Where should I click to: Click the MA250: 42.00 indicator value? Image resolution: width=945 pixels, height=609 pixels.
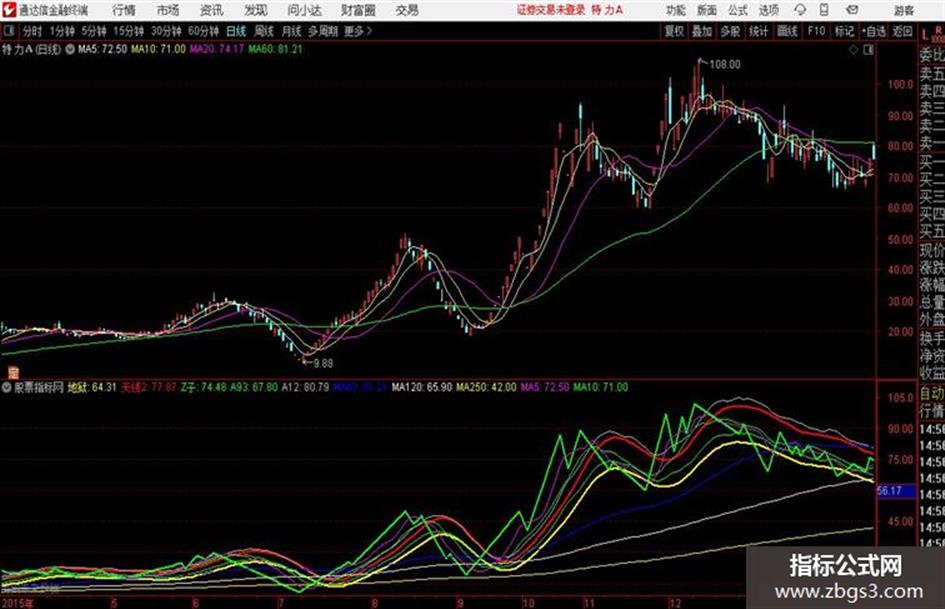tap(486, 387)
